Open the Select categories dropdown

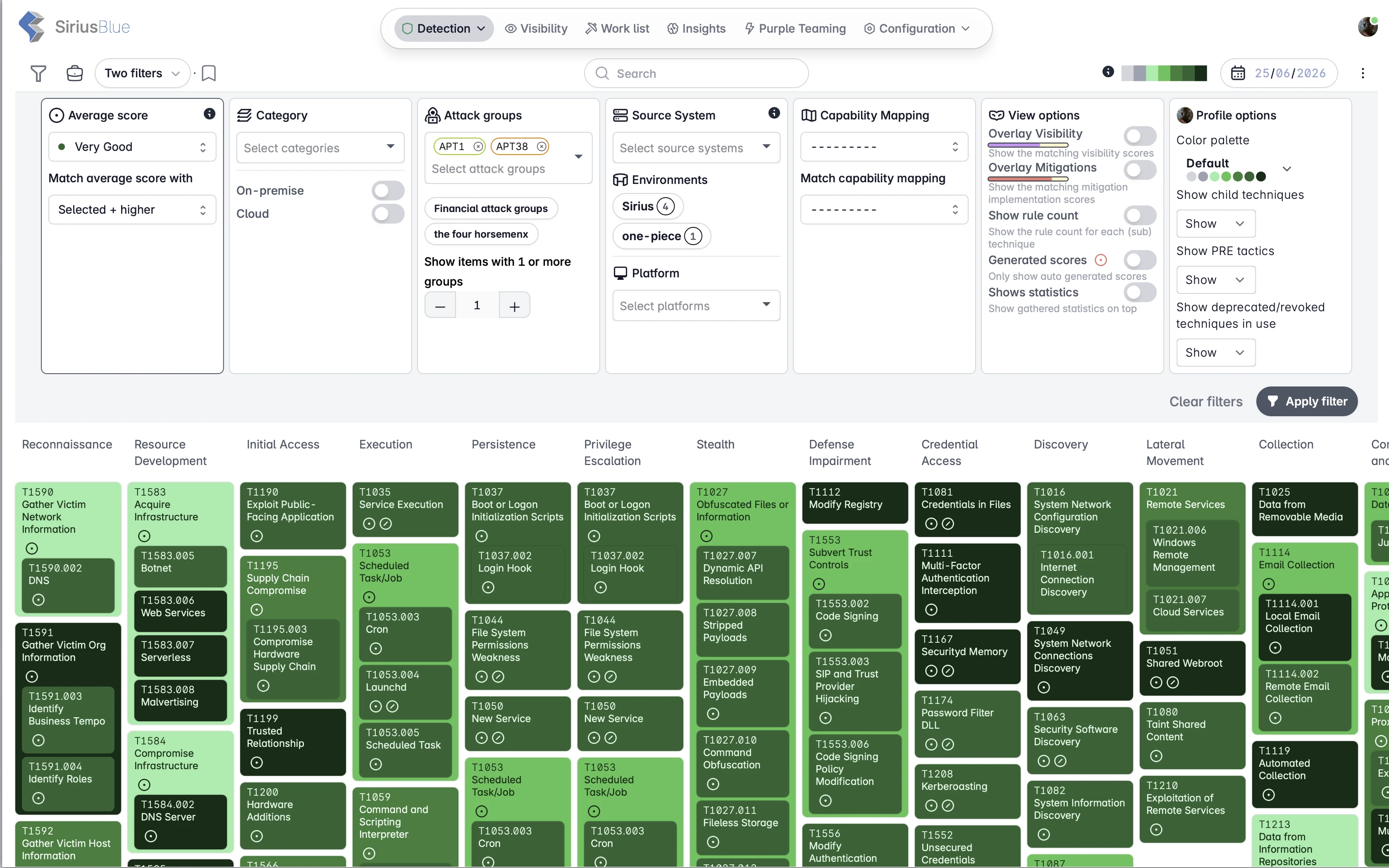point(320,148)
